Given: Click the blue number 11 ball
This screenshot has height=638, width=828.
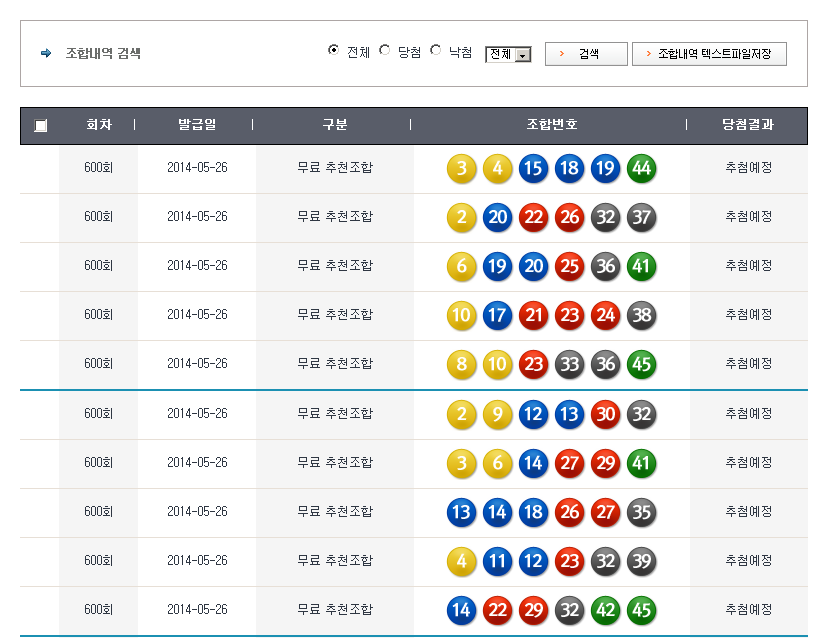Looking at the screenshot, I should click(x=497, y=561).
